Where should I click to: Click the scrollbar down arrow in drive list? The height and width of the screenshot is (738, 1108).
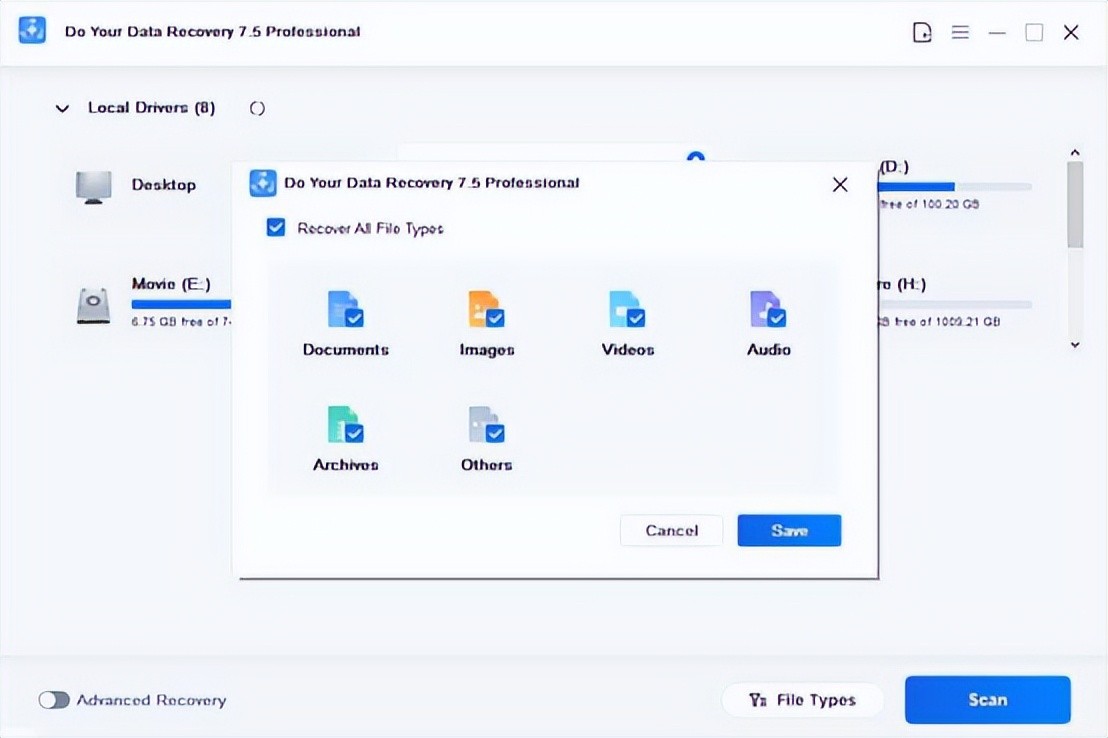[1075, 345]
